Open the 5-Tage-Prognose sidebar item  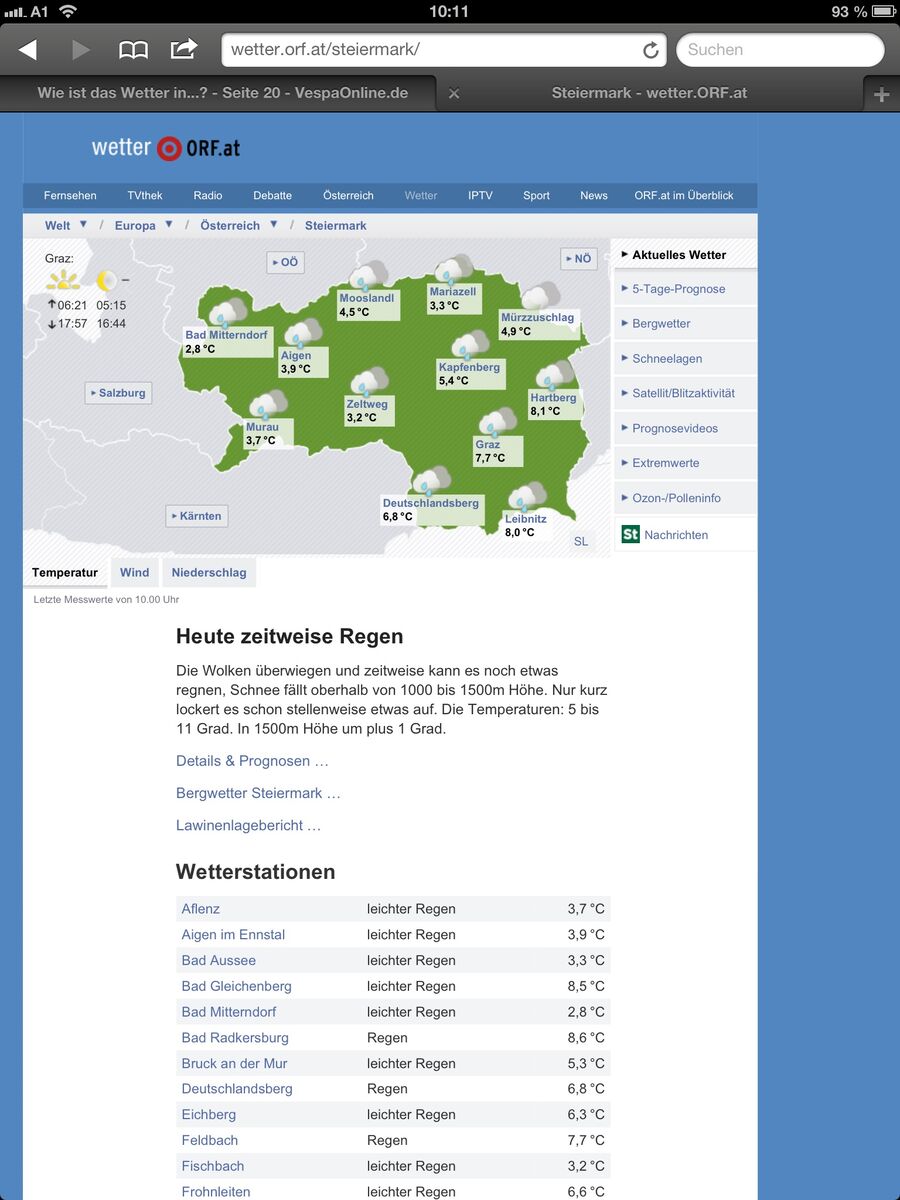pyautogui.click(x=678, y=289)
